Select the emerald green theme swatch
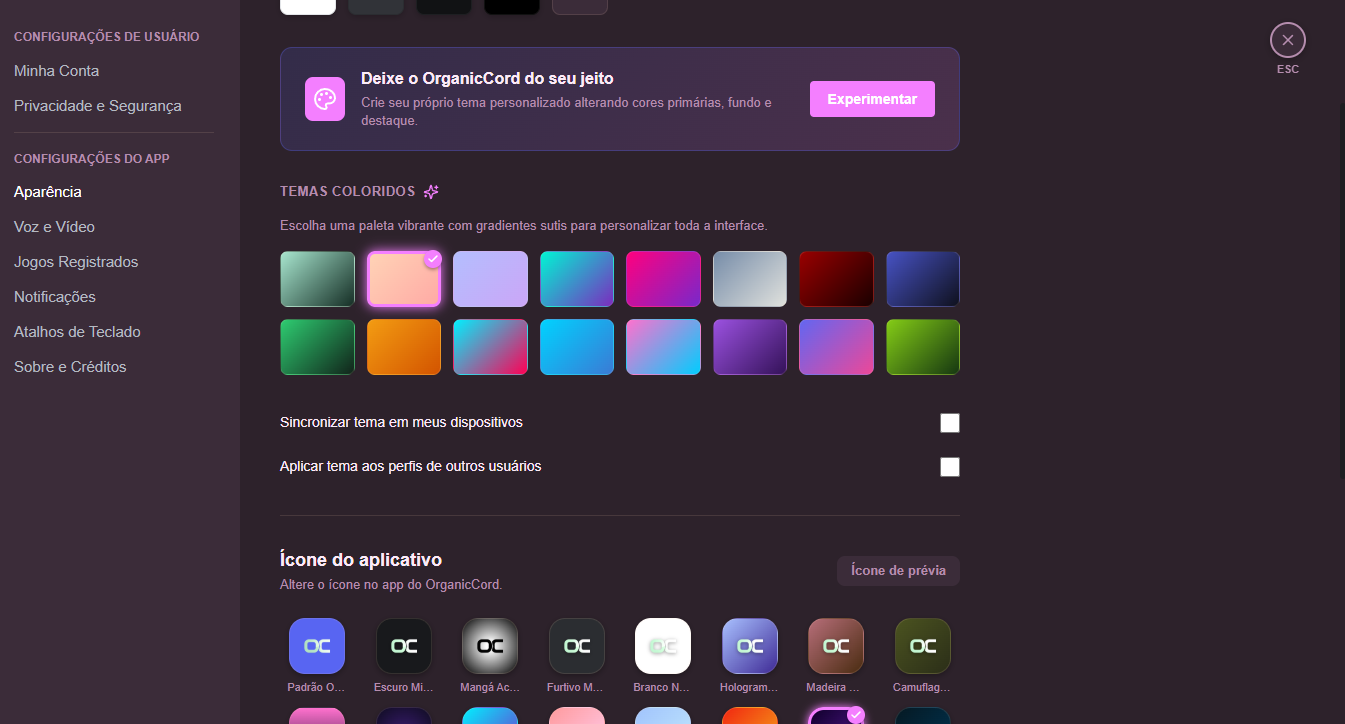This screenshot has width=1345, height=724. click(x=318, y=347)
